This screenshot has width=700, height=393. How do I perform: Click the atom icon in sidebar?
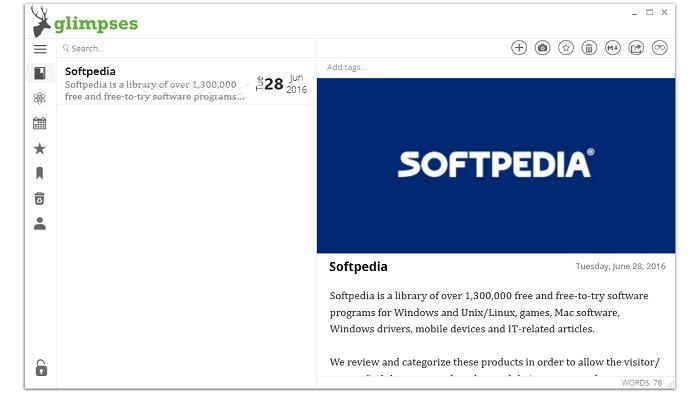(x=40, y=98)
